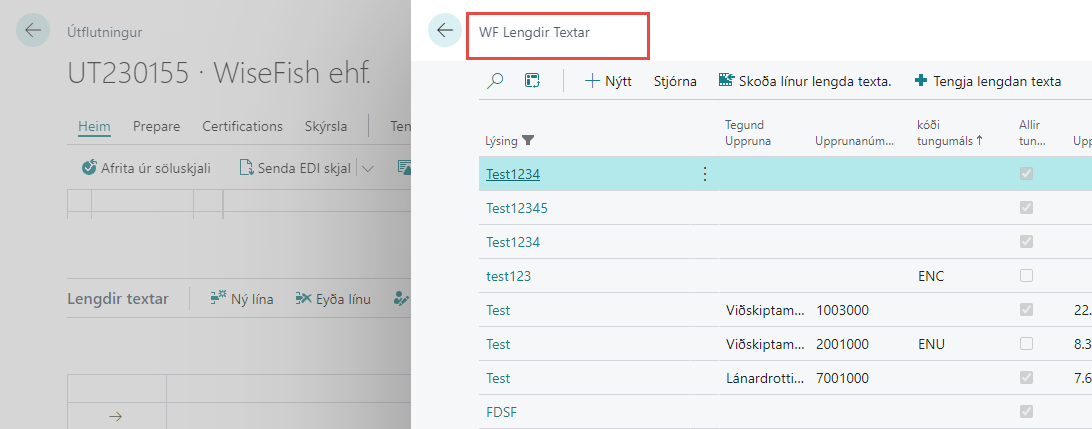Click the back arrow in WF Lengdir Textar
The width and height of the screenshot is (1092, 429).
point(445,31)
